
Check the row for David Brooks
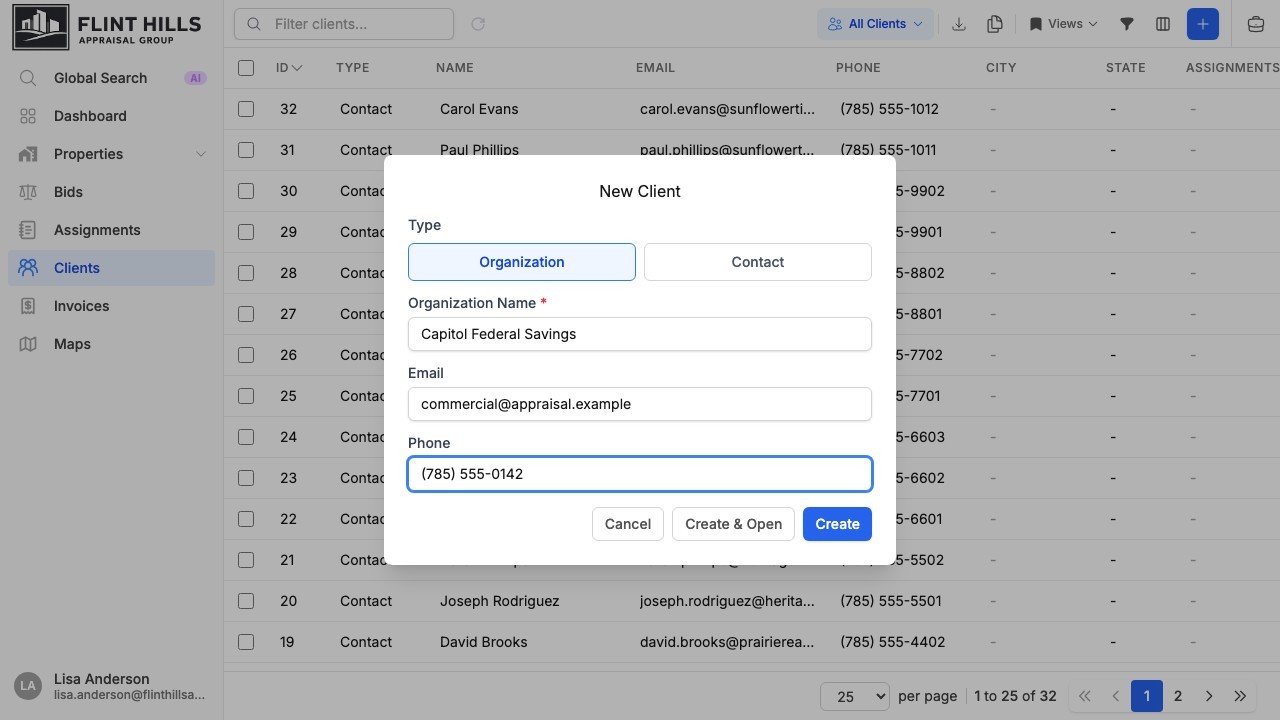click(x=246, y=642)
